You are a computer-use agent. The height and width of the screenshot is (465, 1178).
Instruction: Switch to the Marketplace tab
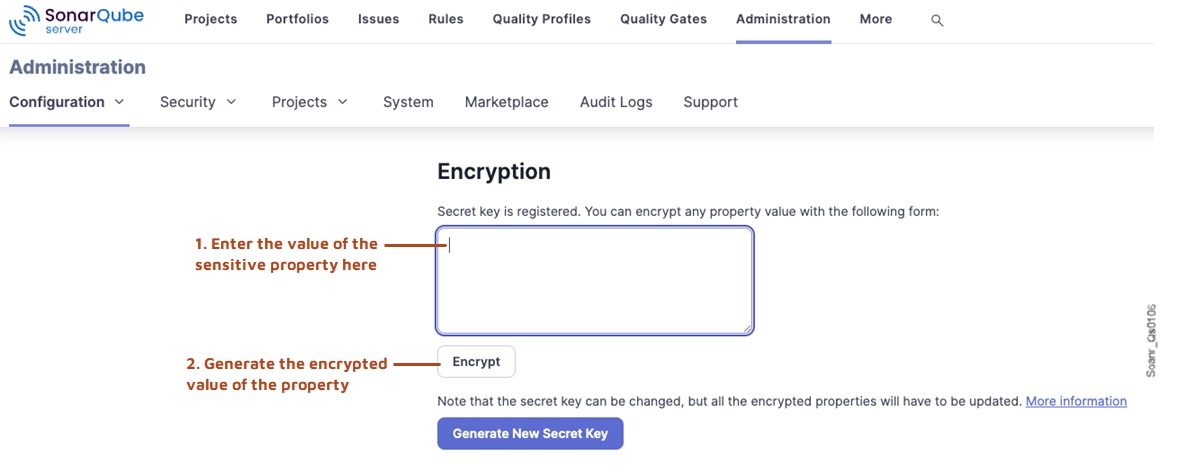pos(506,102)
